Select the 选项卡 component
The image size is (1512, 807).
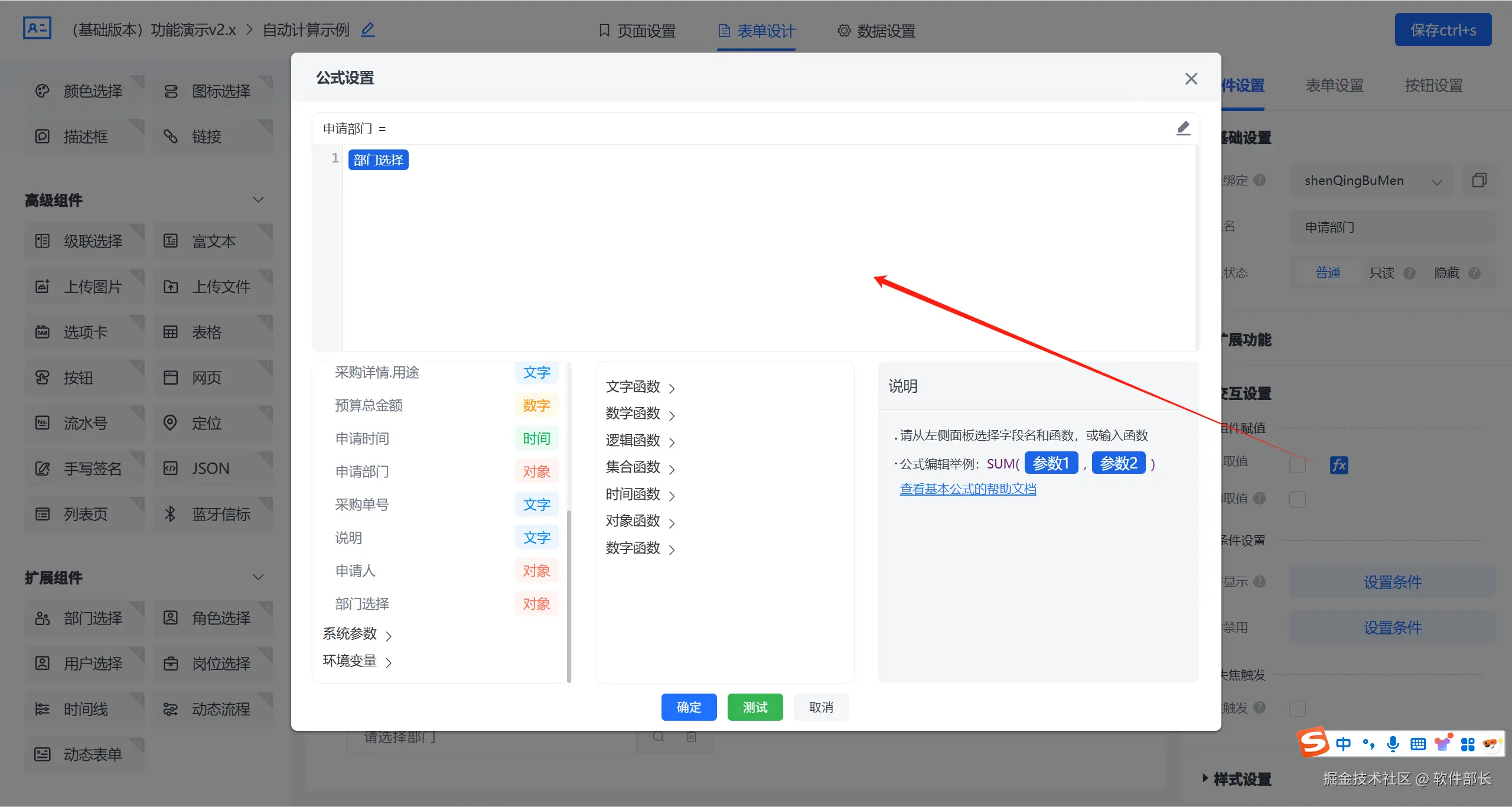coord(84,332)
